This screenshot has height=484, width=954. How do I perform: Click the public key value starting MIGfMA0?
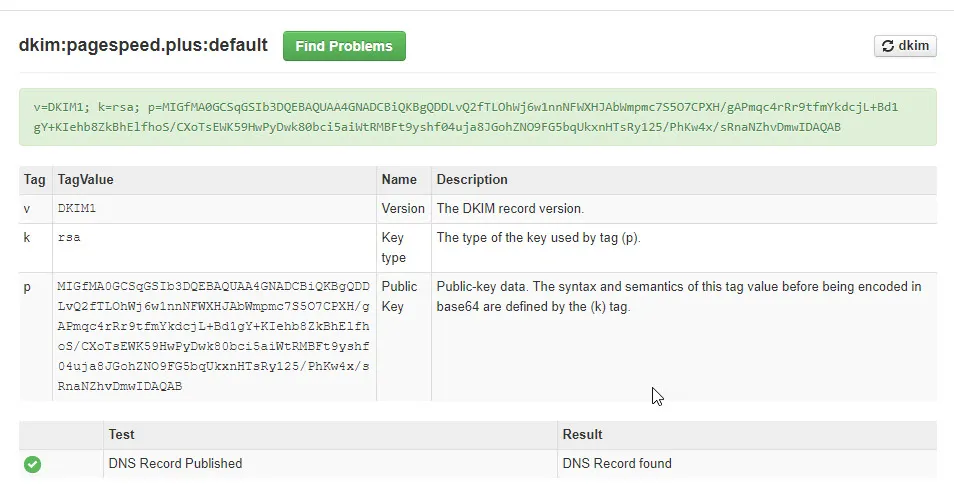214,336
